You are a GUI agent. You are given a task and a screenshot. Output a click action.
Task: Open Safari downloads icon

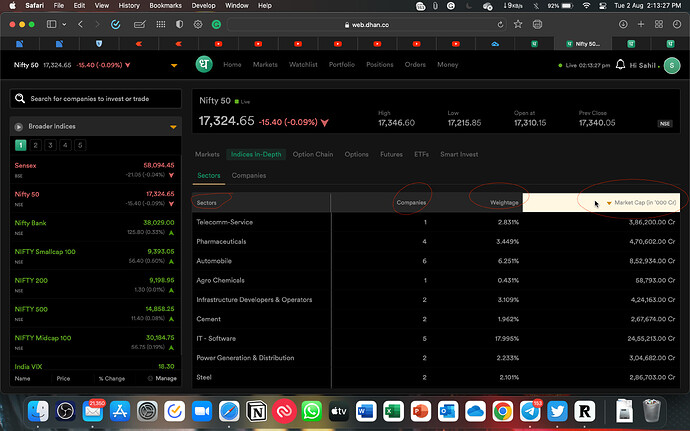623,24
